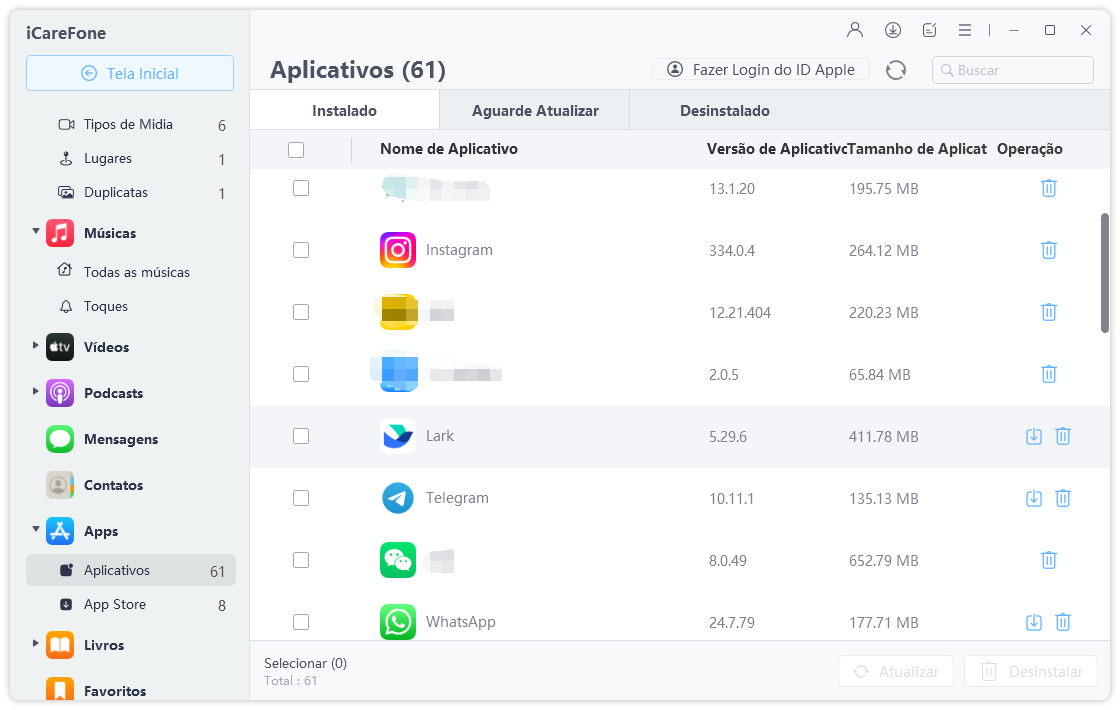Click the trash icon in Instagram row

tap(1048, 250)
